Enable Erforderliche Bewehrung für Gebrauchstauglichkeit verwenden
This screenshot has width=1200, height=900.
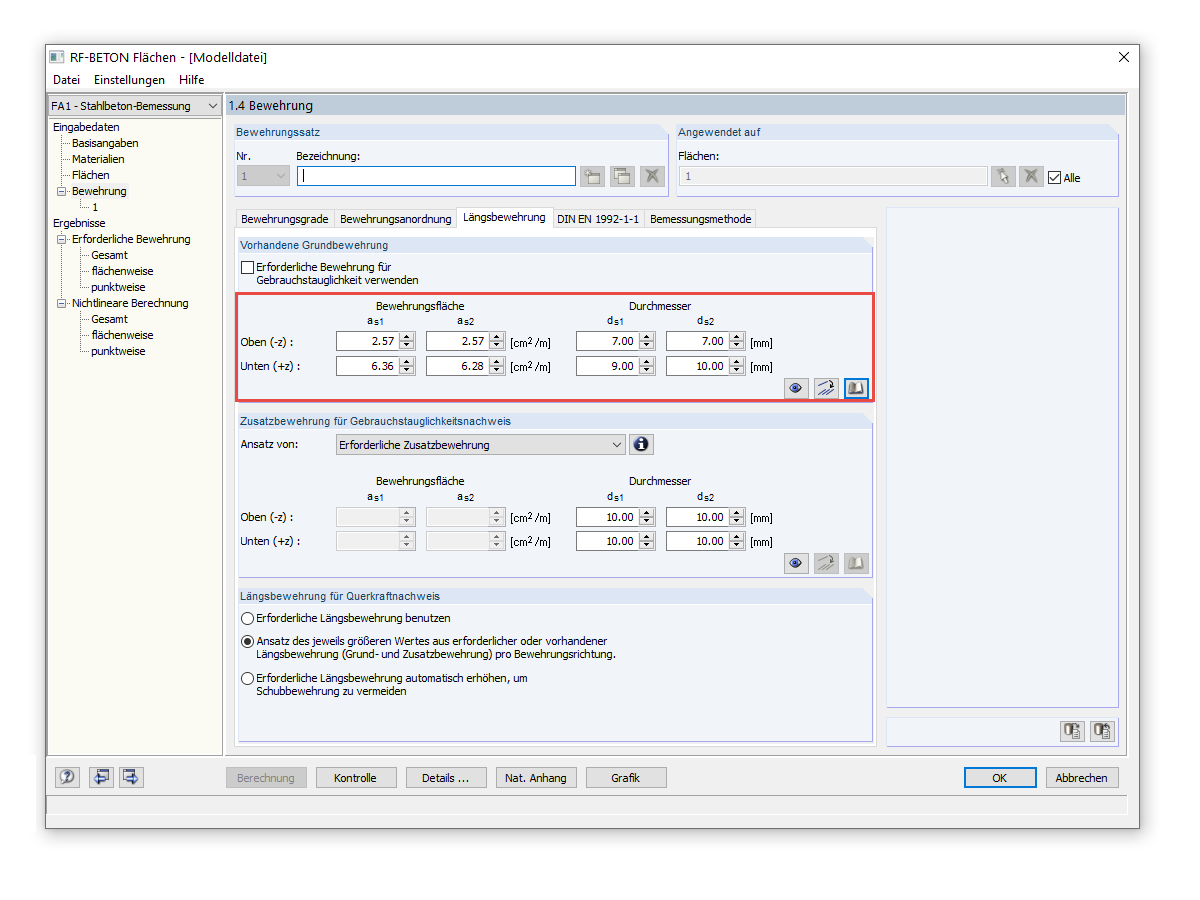pos(247,268)
